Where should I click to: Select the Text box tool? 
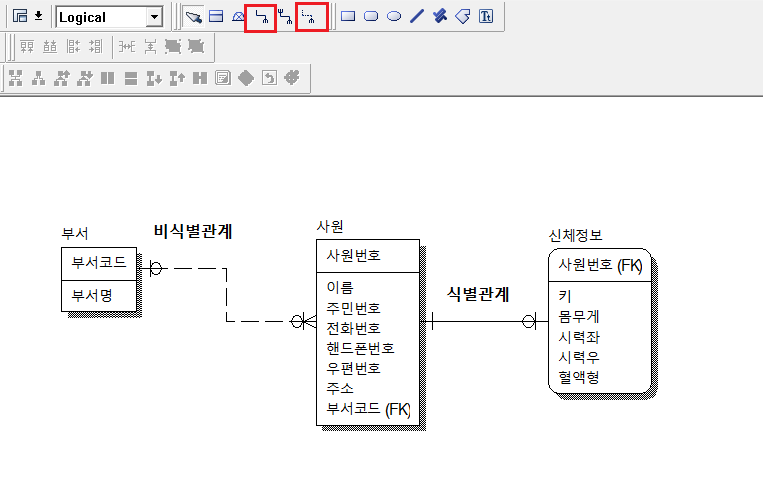(x=486, y=17)
